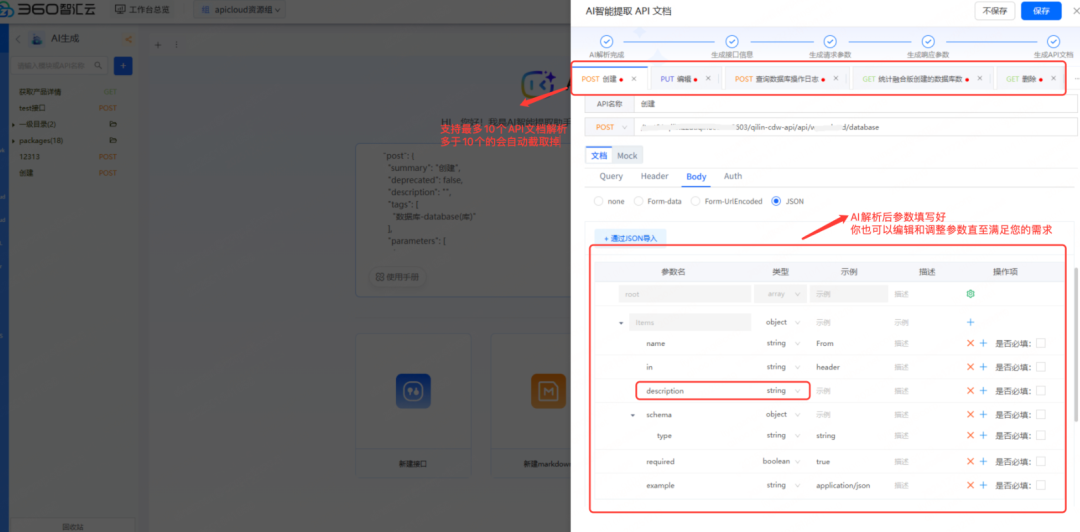Image resolution: width=1080 pixels, height=532 pixels.
Task: Delete the type parameter row
Action: pyautogui.click(x=970, y=436)
